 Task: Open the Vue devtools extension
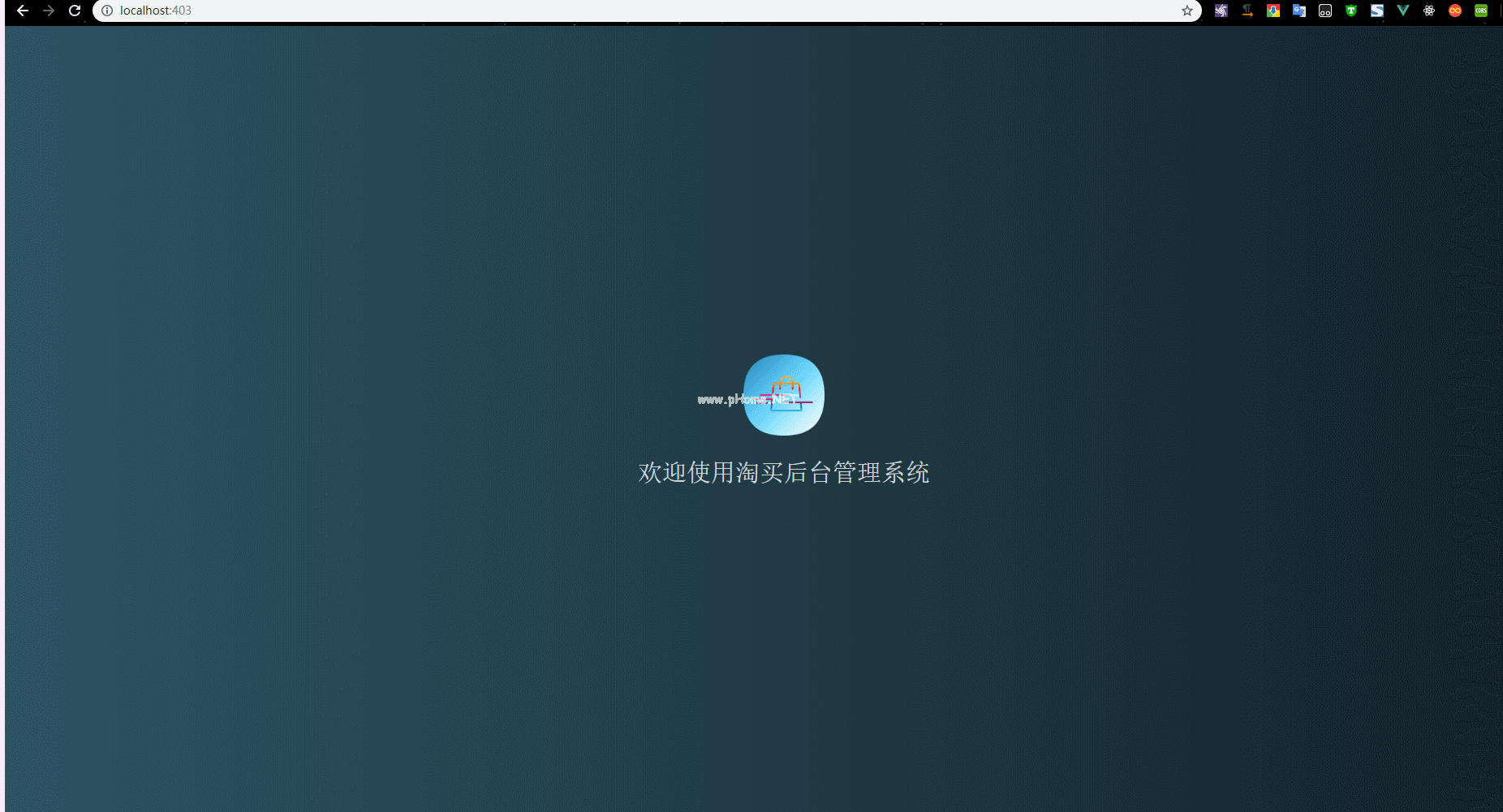(1403, 11)
